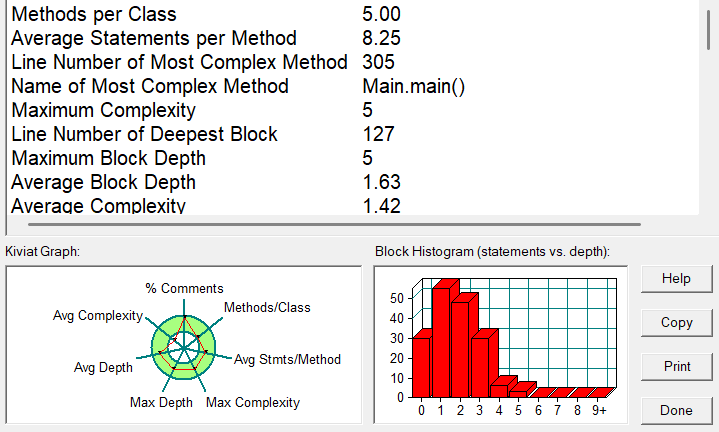
Task: Select the 'Maximum Block Depth' label
Action: coord(108,158)
